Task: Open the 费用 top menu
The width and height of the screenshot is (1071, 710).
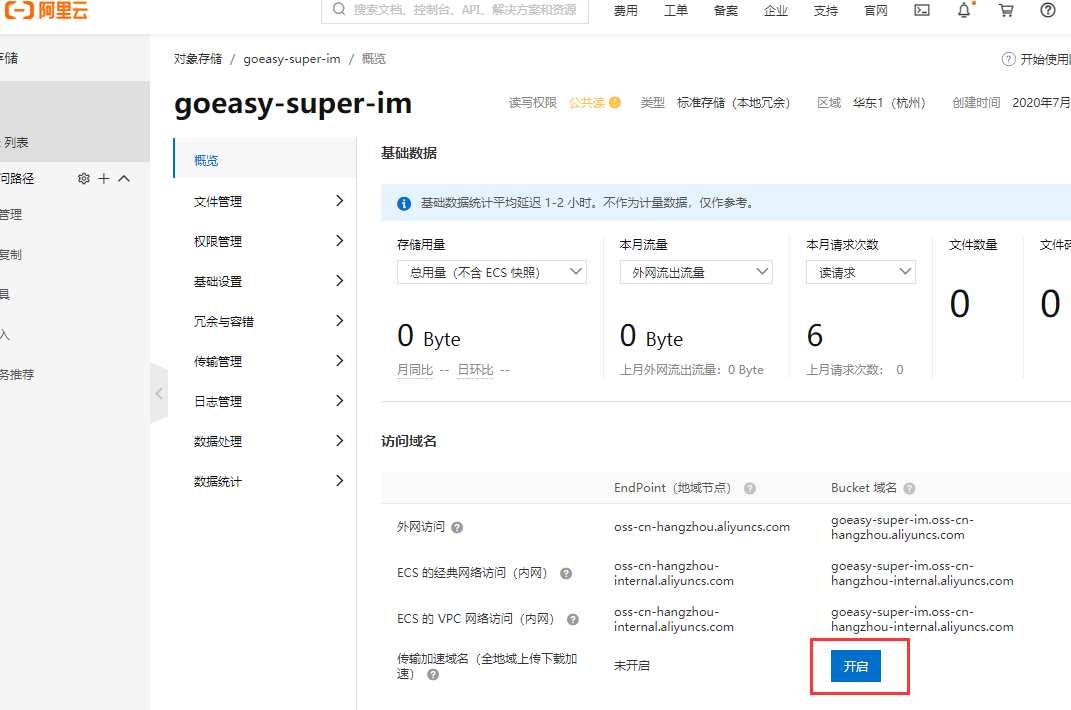Action: 625,10
